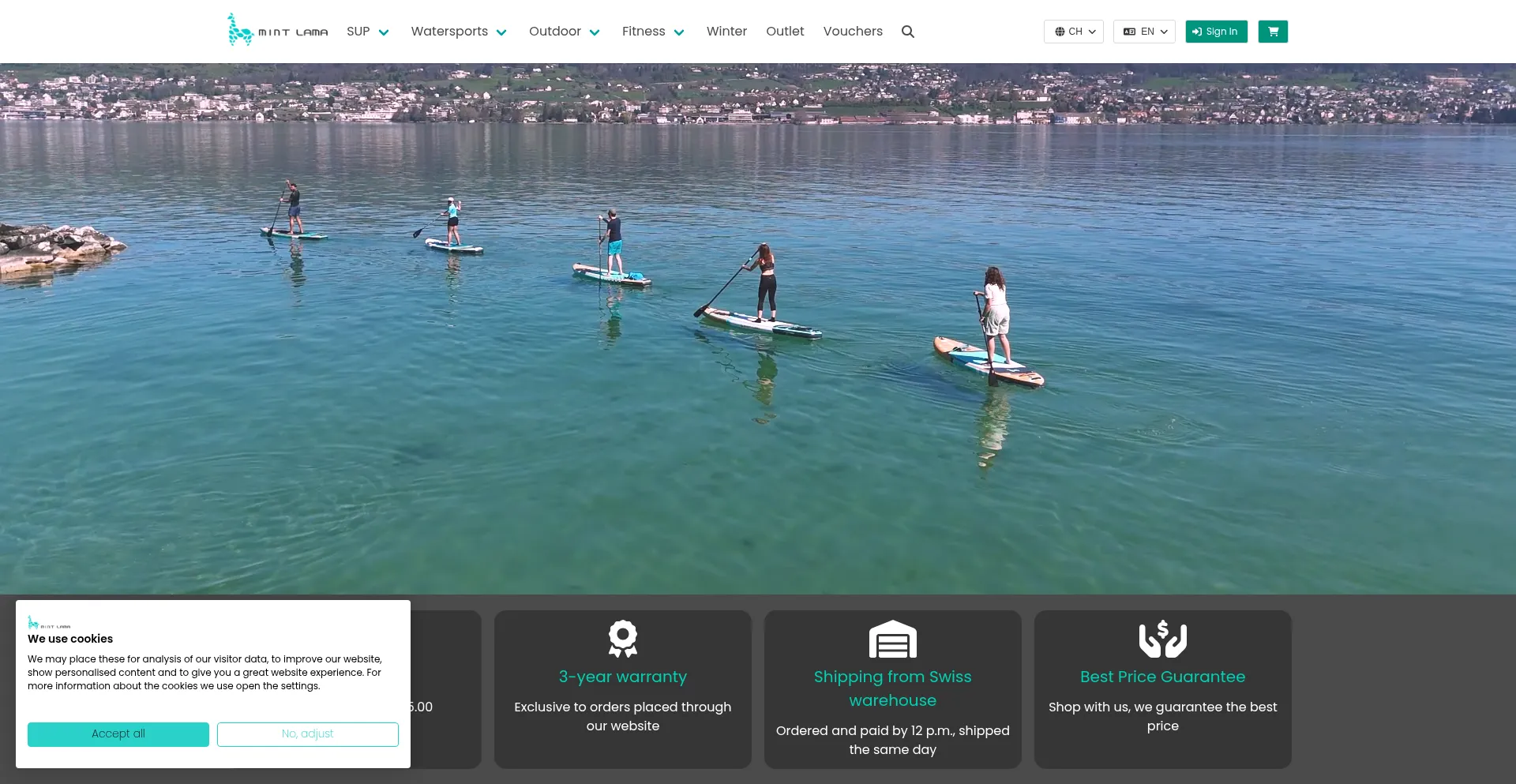Click the Mint Lama logo
Image resolution: width=1516 pixels, height=784 pixels.
277,30
